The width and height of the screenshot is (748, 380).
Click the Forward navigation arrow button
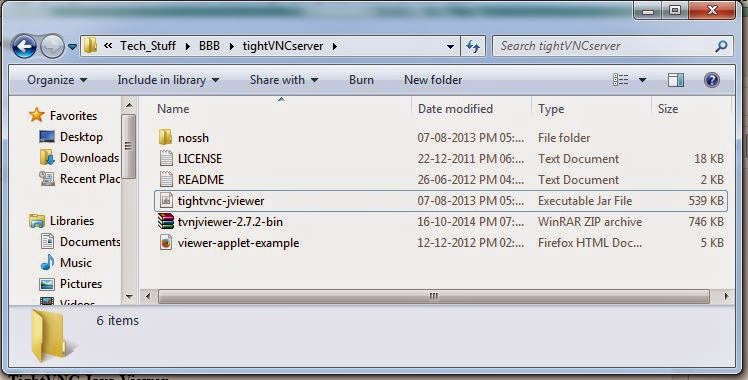click(52, 47)
